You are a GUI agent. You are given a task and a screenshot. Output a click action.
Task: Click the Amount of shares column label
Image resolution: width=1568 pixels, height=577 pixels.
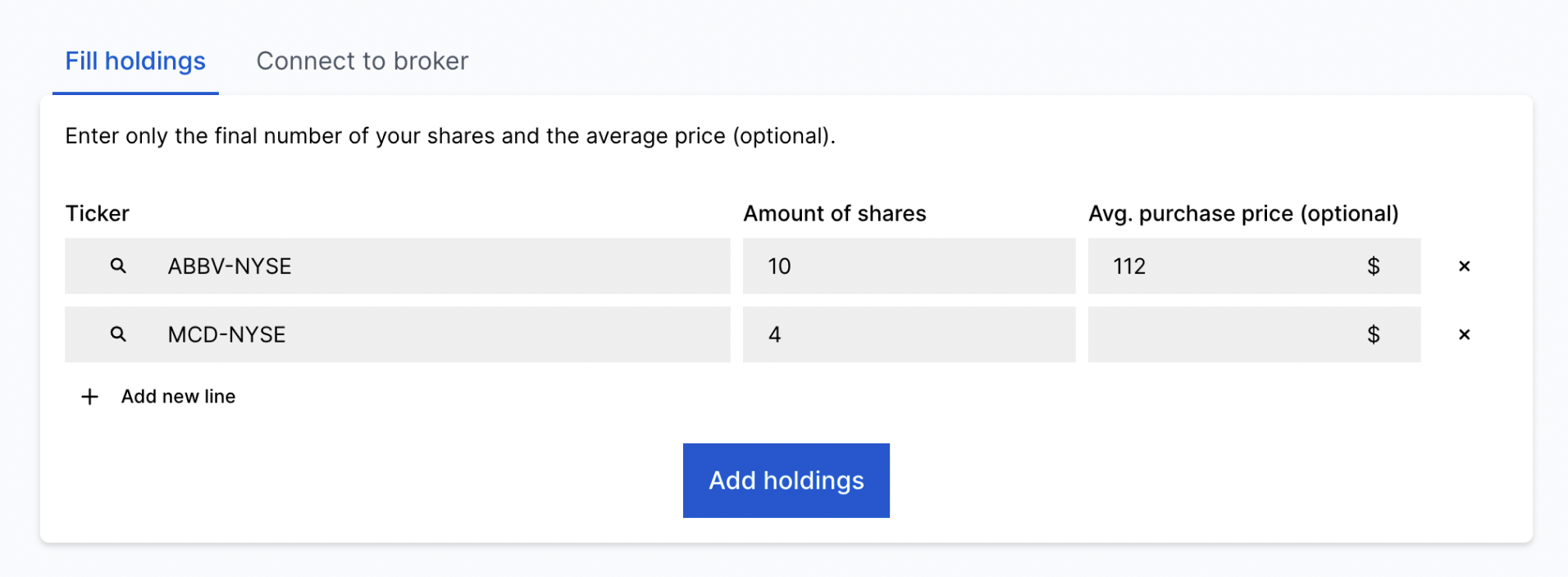[x=834, y=214]
